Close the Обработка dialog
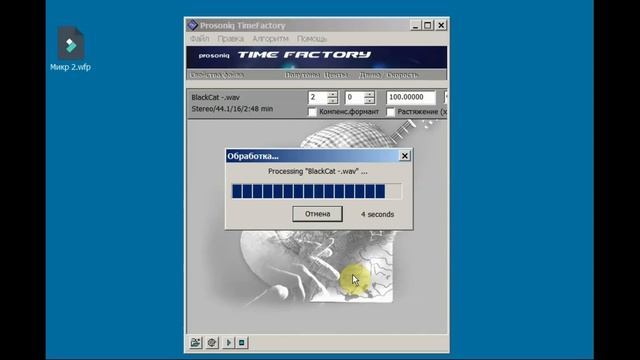 coord(404,156)
